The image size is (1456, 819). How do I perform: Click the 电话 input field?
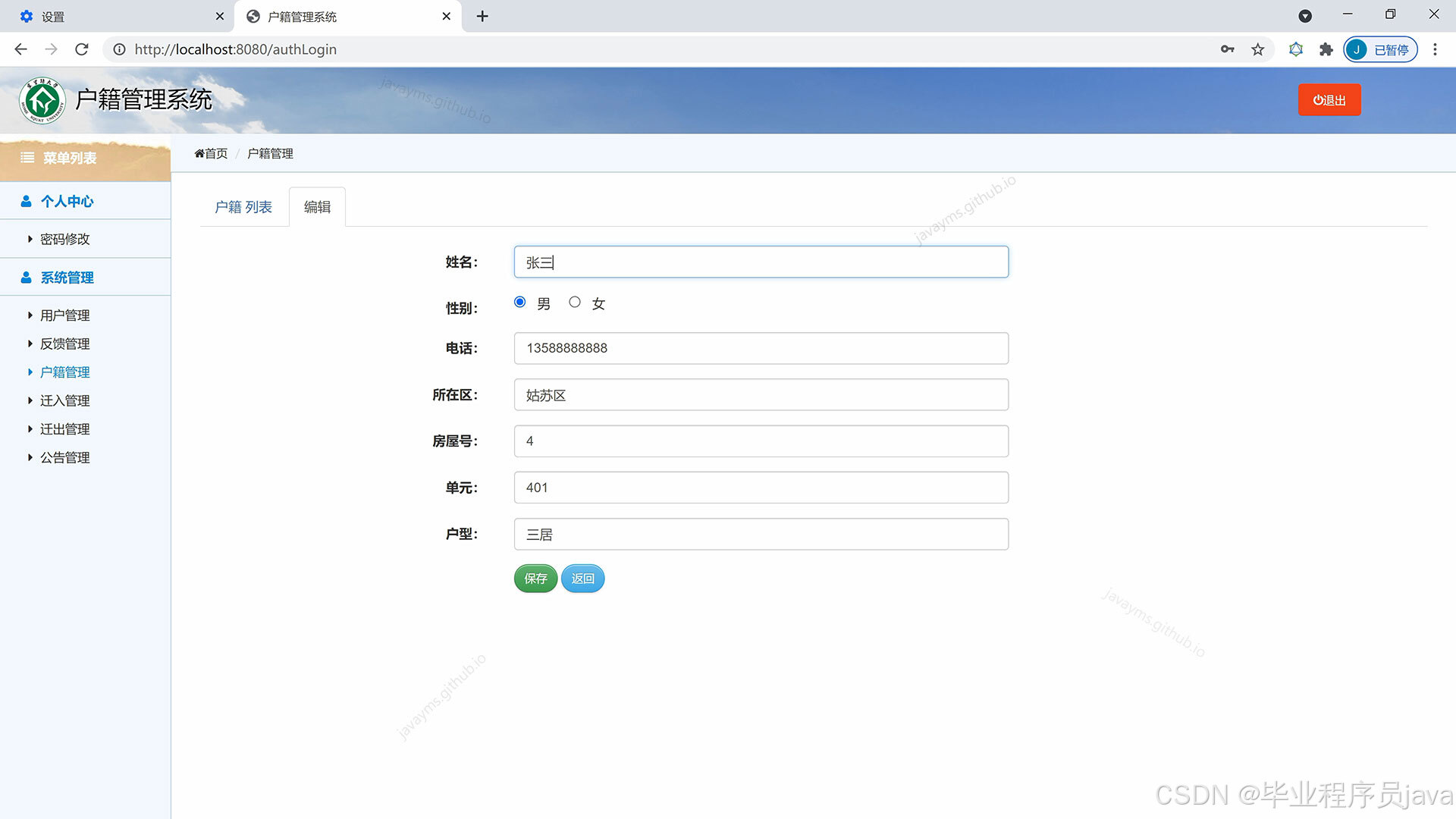pyautogui.click(x=761, y=348)
